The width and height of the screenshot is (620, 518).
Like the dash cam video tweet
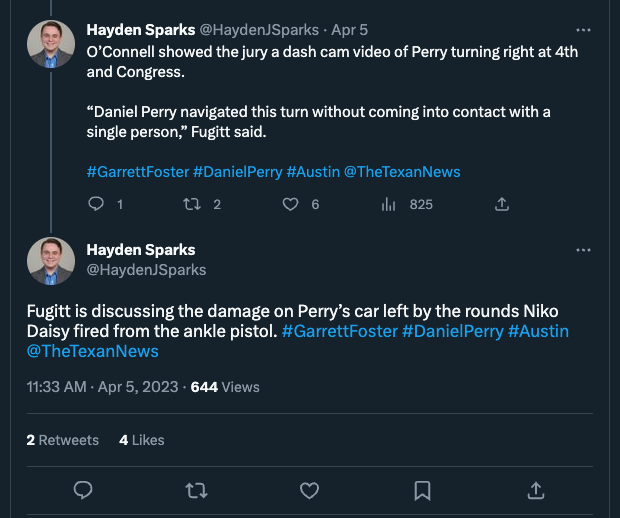291,204
